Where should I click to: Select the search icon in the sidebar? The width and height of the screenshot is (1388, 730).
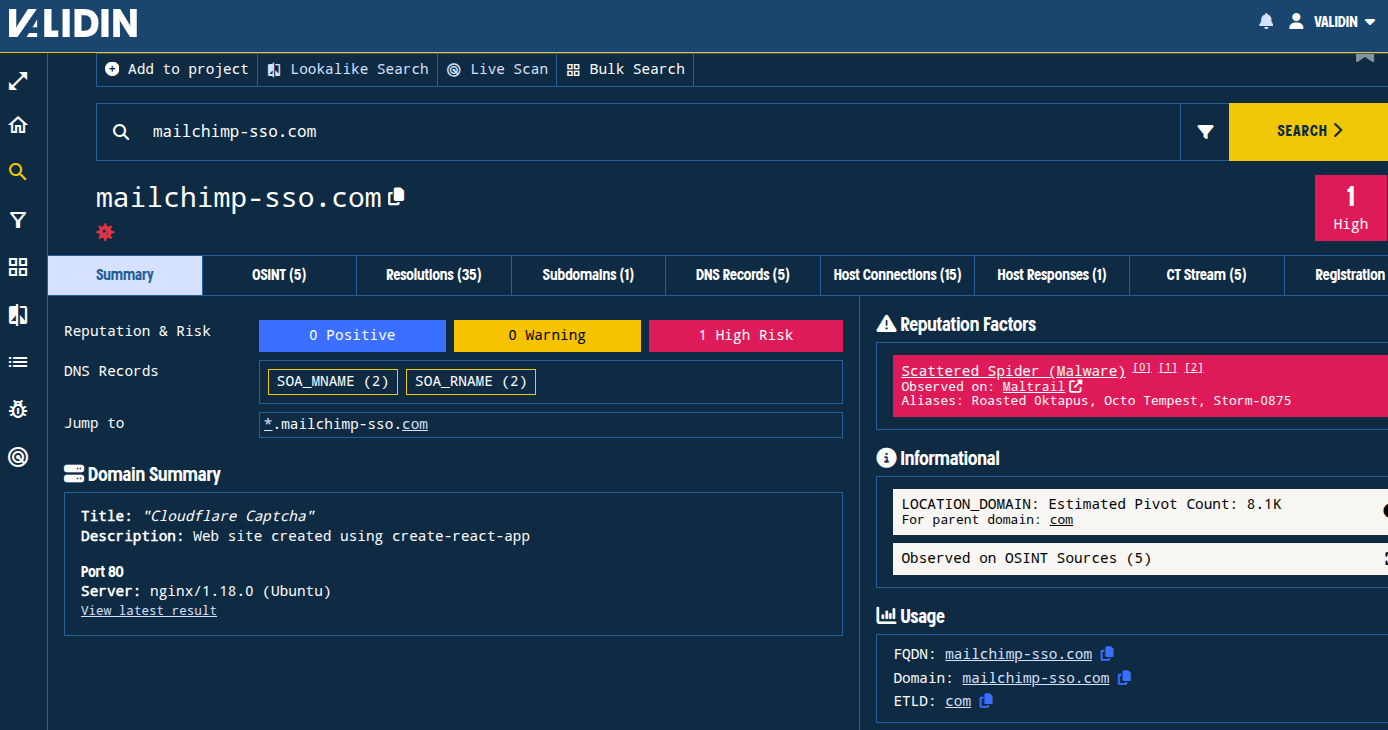click(18, 172)
